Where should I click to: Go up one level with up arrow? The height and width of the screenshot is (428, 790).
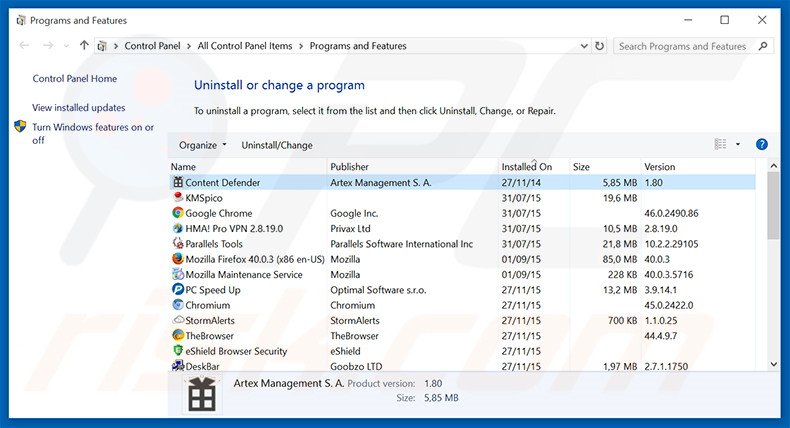click(84, 45)
